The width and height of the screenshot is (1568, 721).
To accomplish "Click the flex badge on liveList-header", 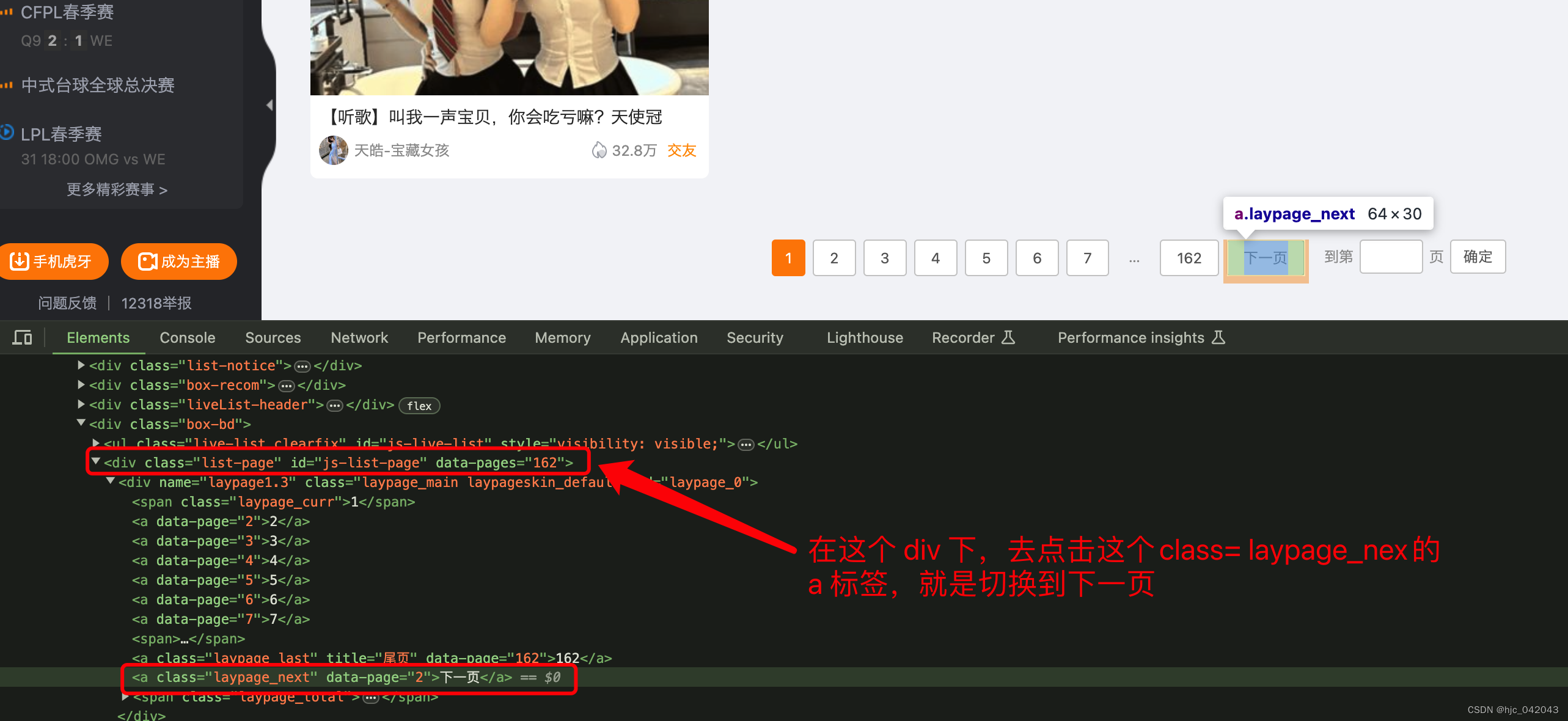I will tap(419, 406).
